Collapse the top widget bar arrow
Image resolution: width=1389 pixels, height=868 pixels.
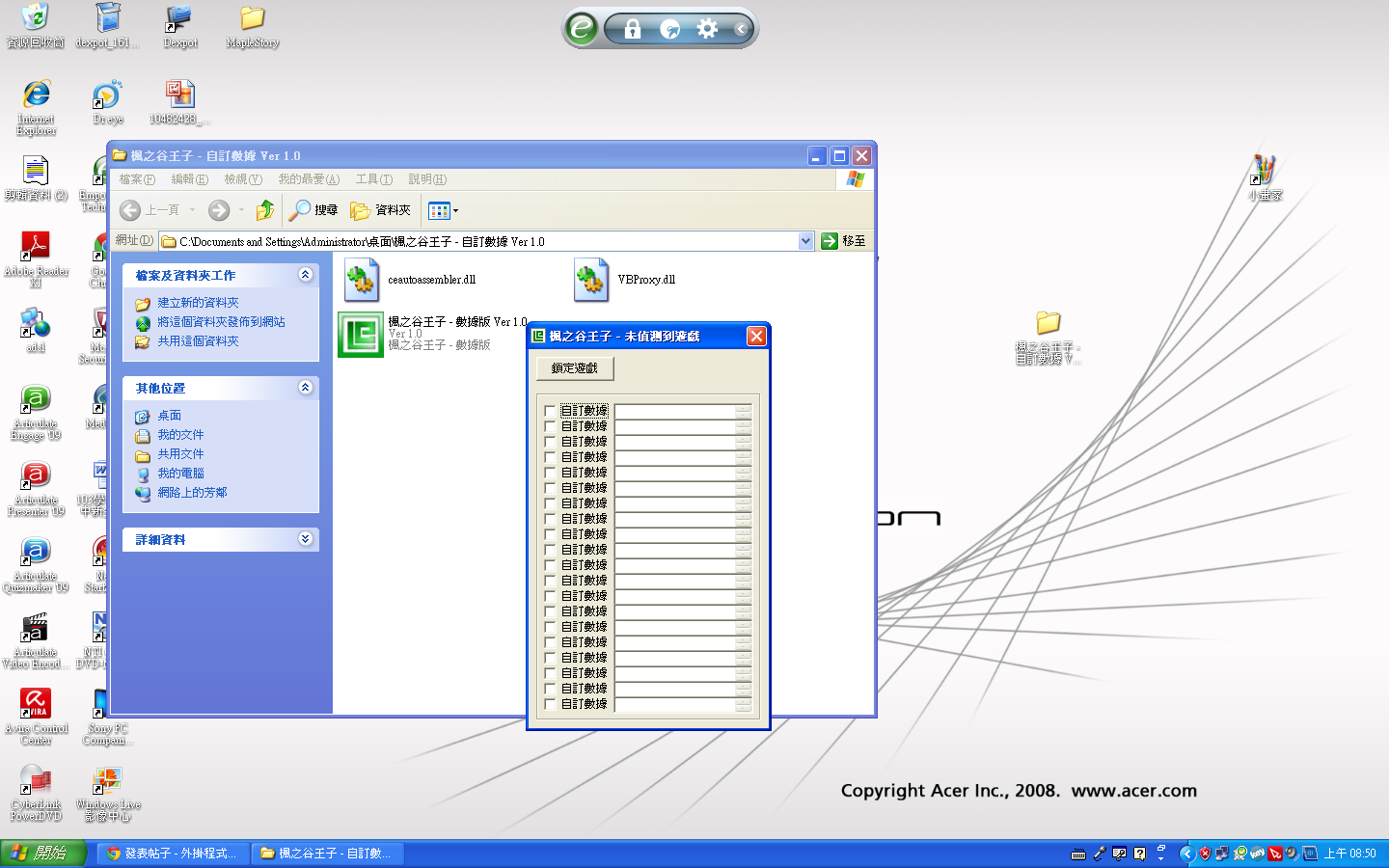tap(741, 29)
